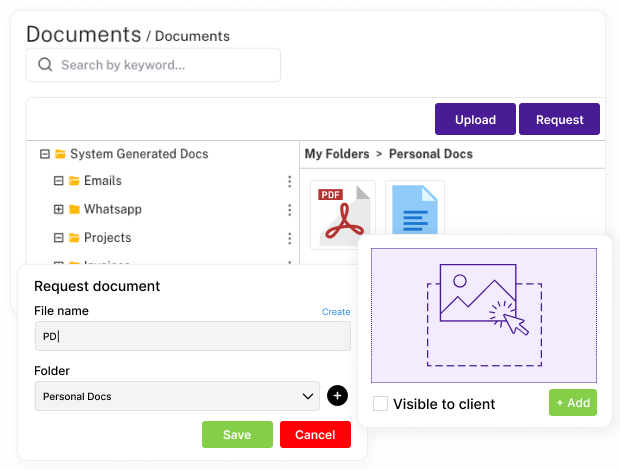620x470 pixels.
Task: Expand the Whatsapp folder node
Action: click(x=59, y=209)
